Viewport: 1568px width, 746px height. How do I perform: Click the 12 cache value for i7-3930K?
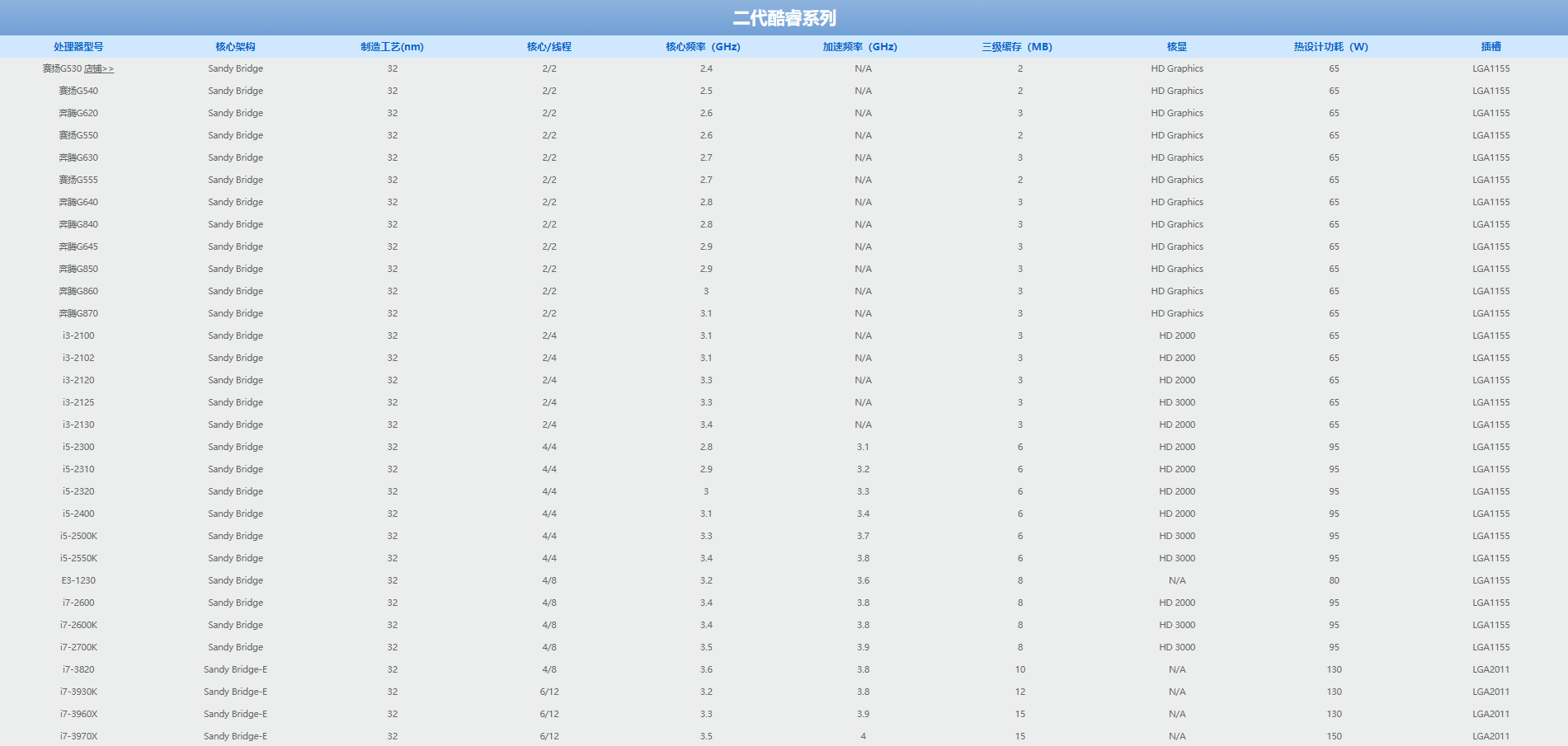point(1020,692)
